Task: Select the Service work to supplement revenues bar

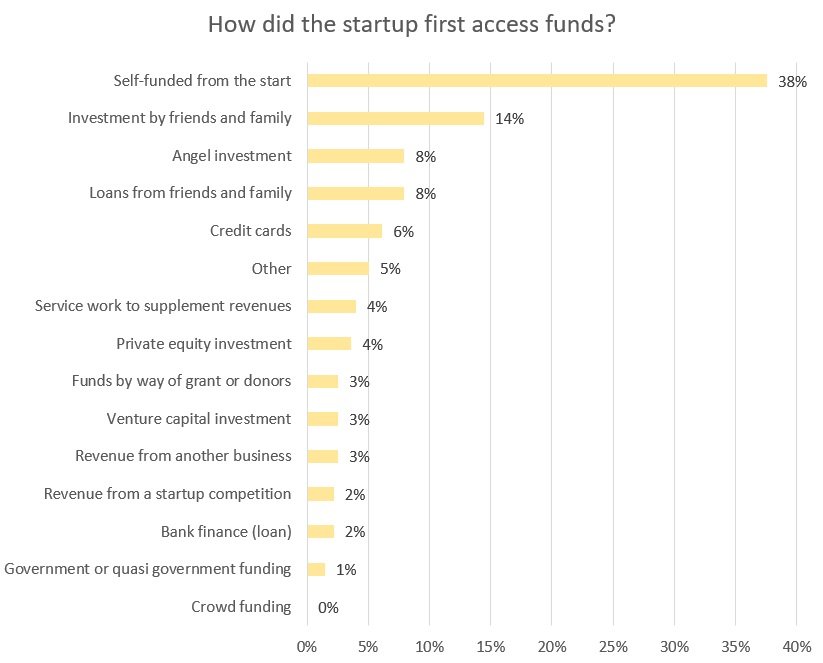Action: click(332, 306)
